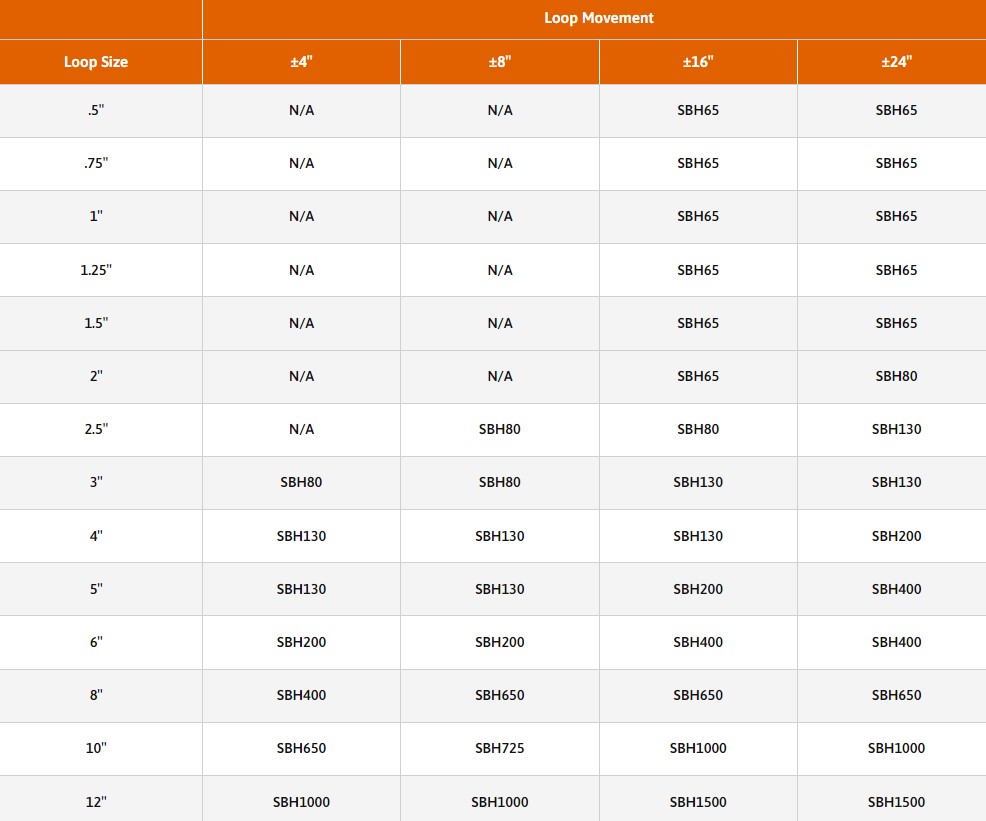
Task: Select SBH400 in the 8" row
Action: click(301, 695)
